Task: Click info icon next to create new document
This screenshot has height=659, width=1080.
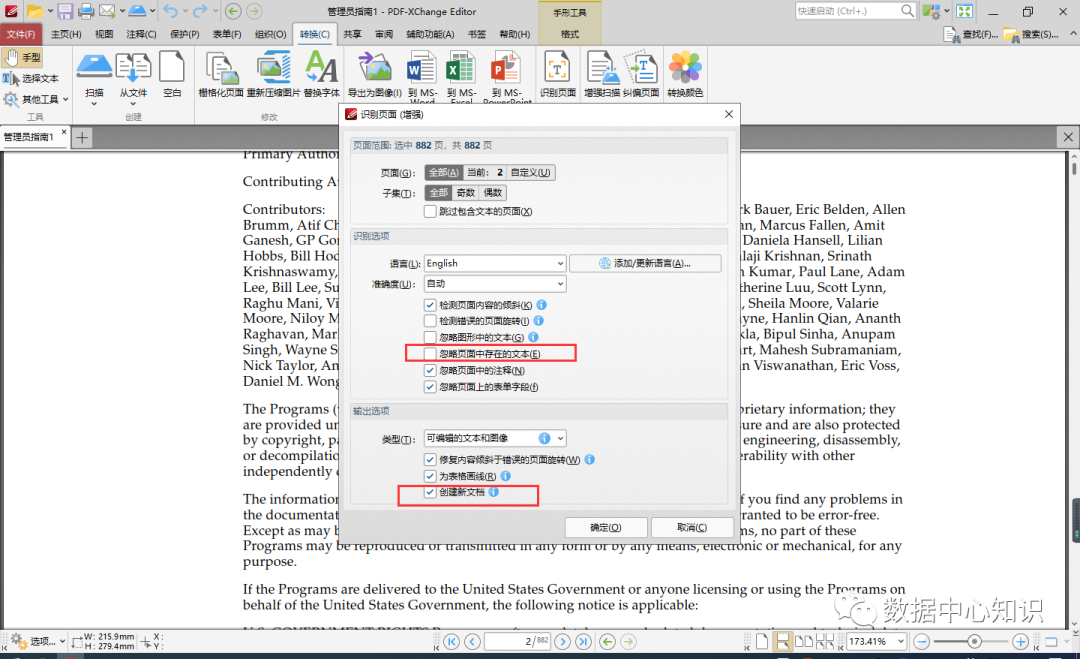Action: click(x=493, y=492)
